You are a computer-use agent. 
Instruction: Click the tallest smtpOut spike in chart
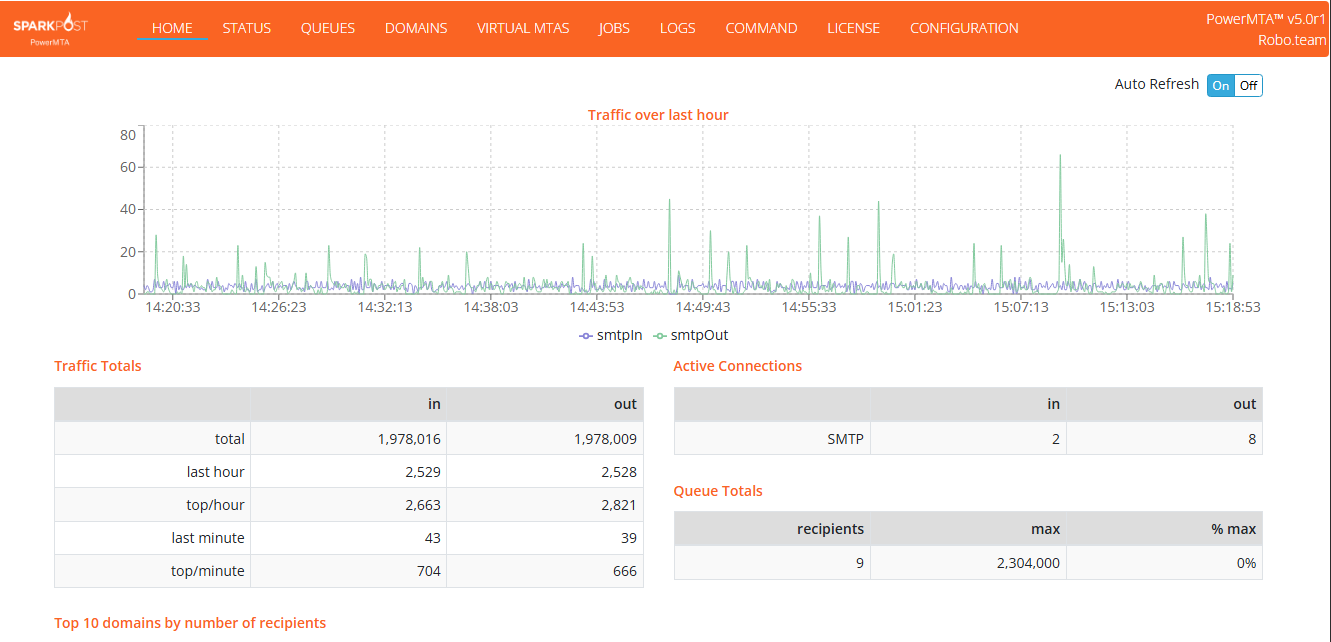click(x=1060, y=157)
